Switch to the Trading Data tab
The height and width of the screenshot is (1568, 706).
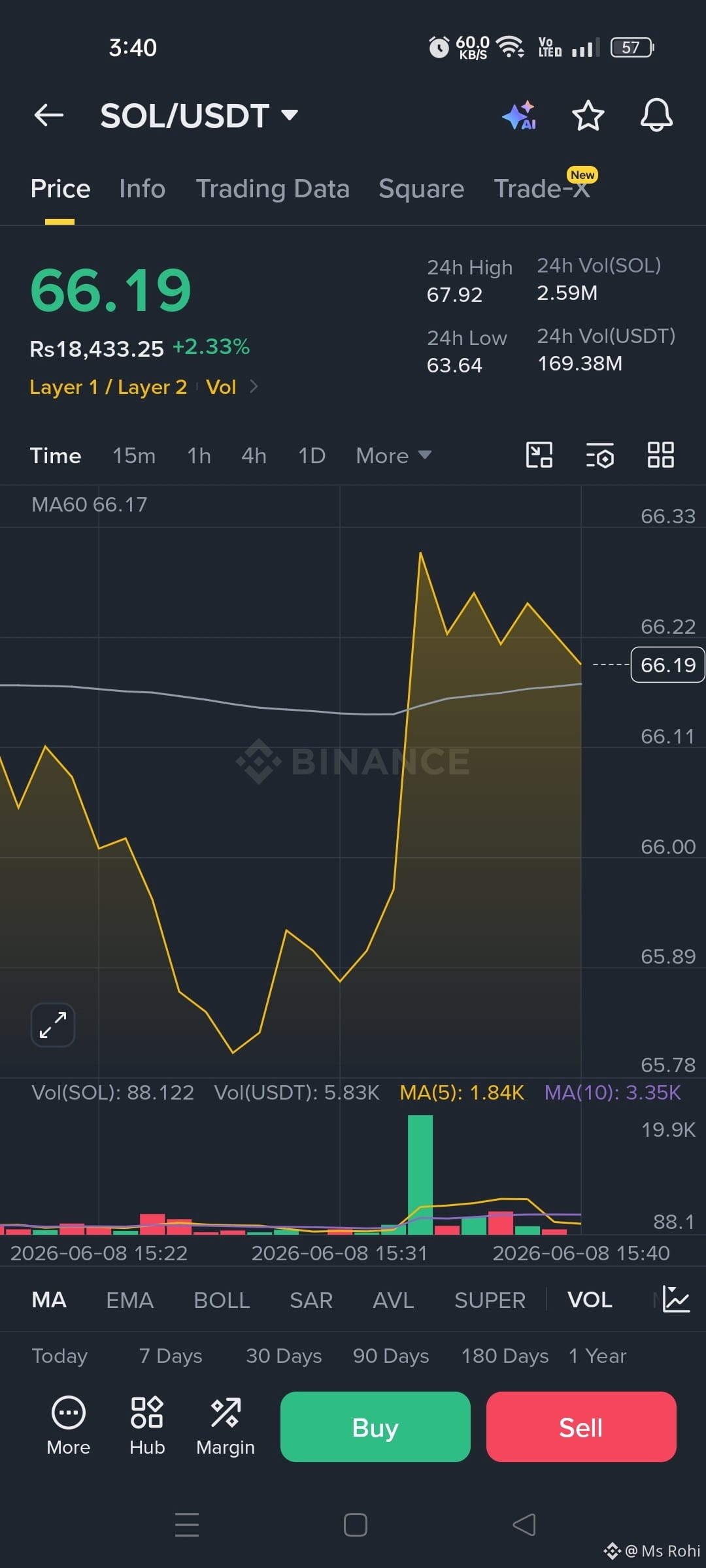273,189
